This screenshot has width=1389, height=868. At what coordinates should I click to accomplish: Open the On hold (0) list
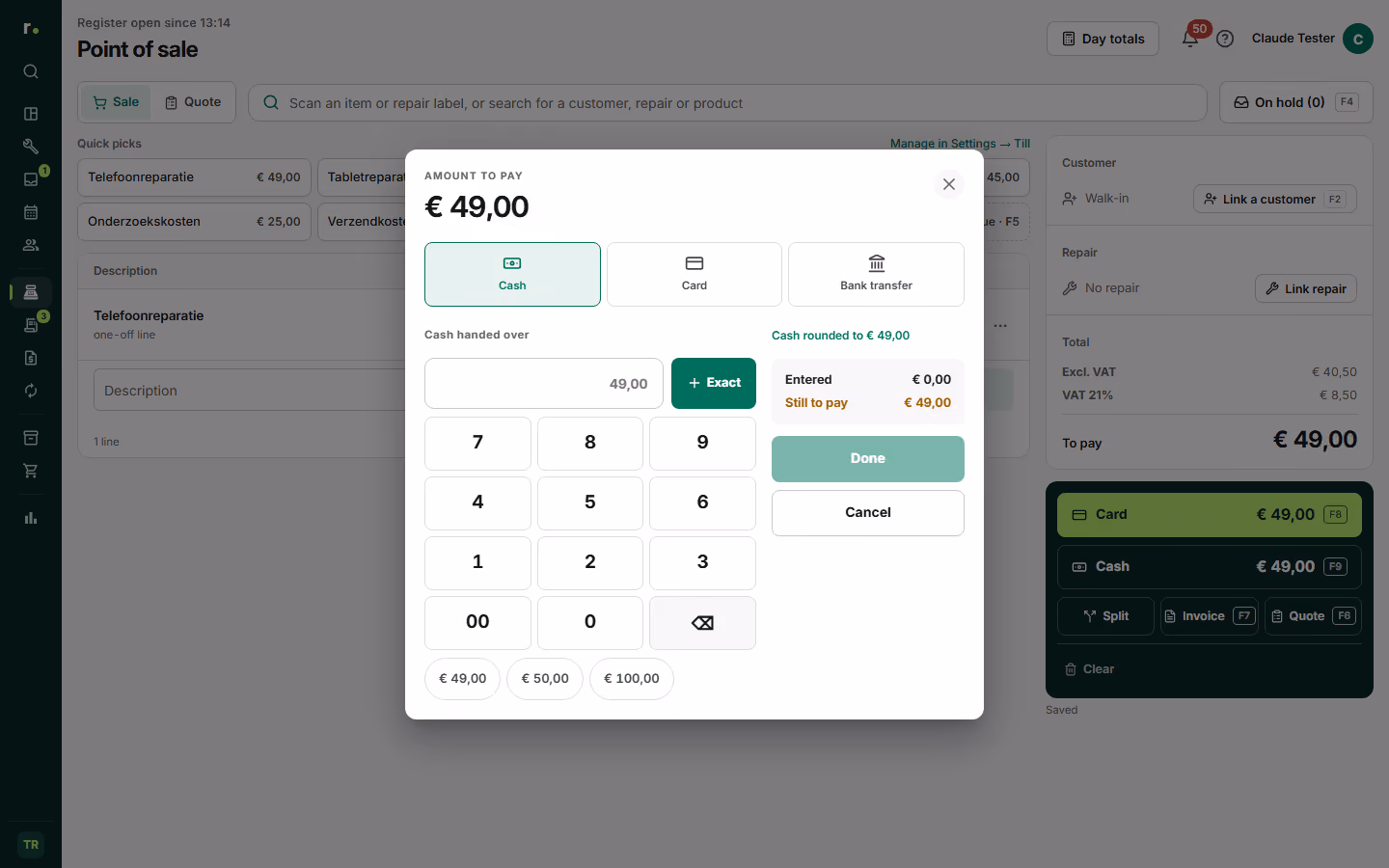pyautogui.click(x=1296, y=102)
